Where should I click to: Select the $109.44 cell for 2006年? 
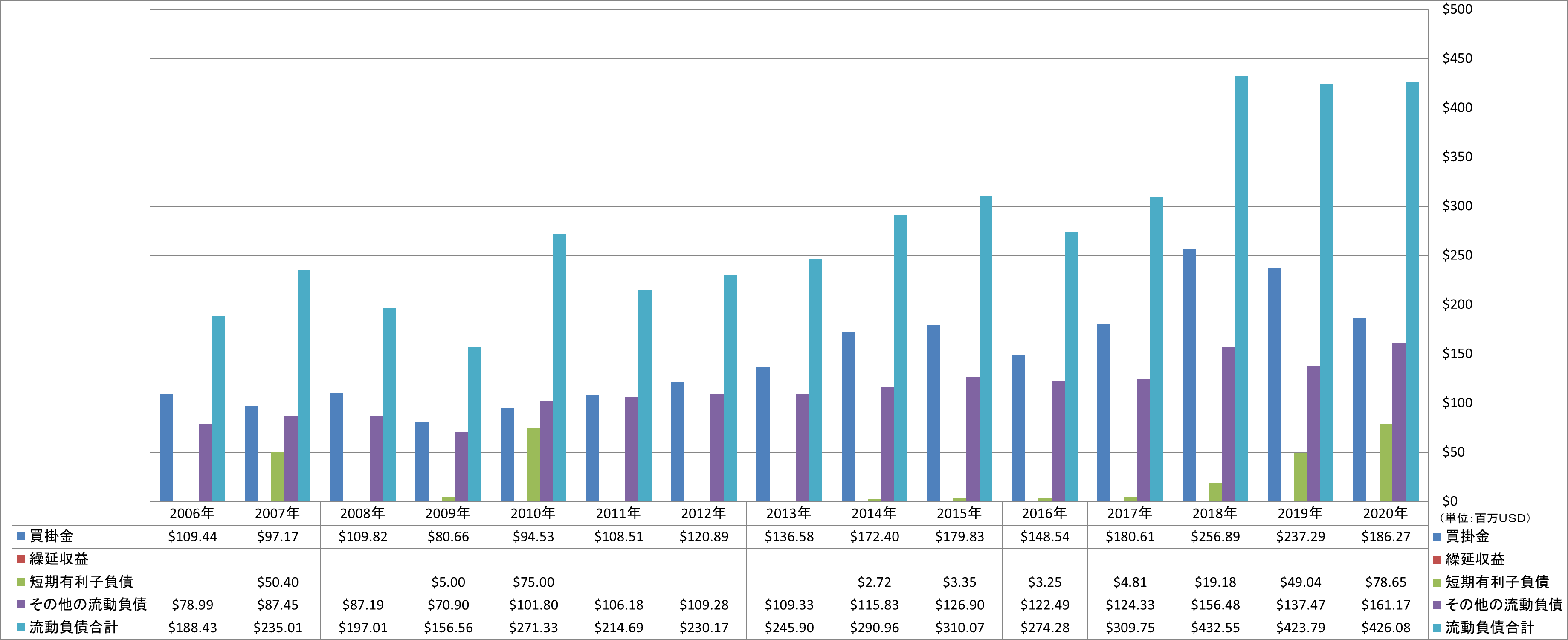coord(192,537)
